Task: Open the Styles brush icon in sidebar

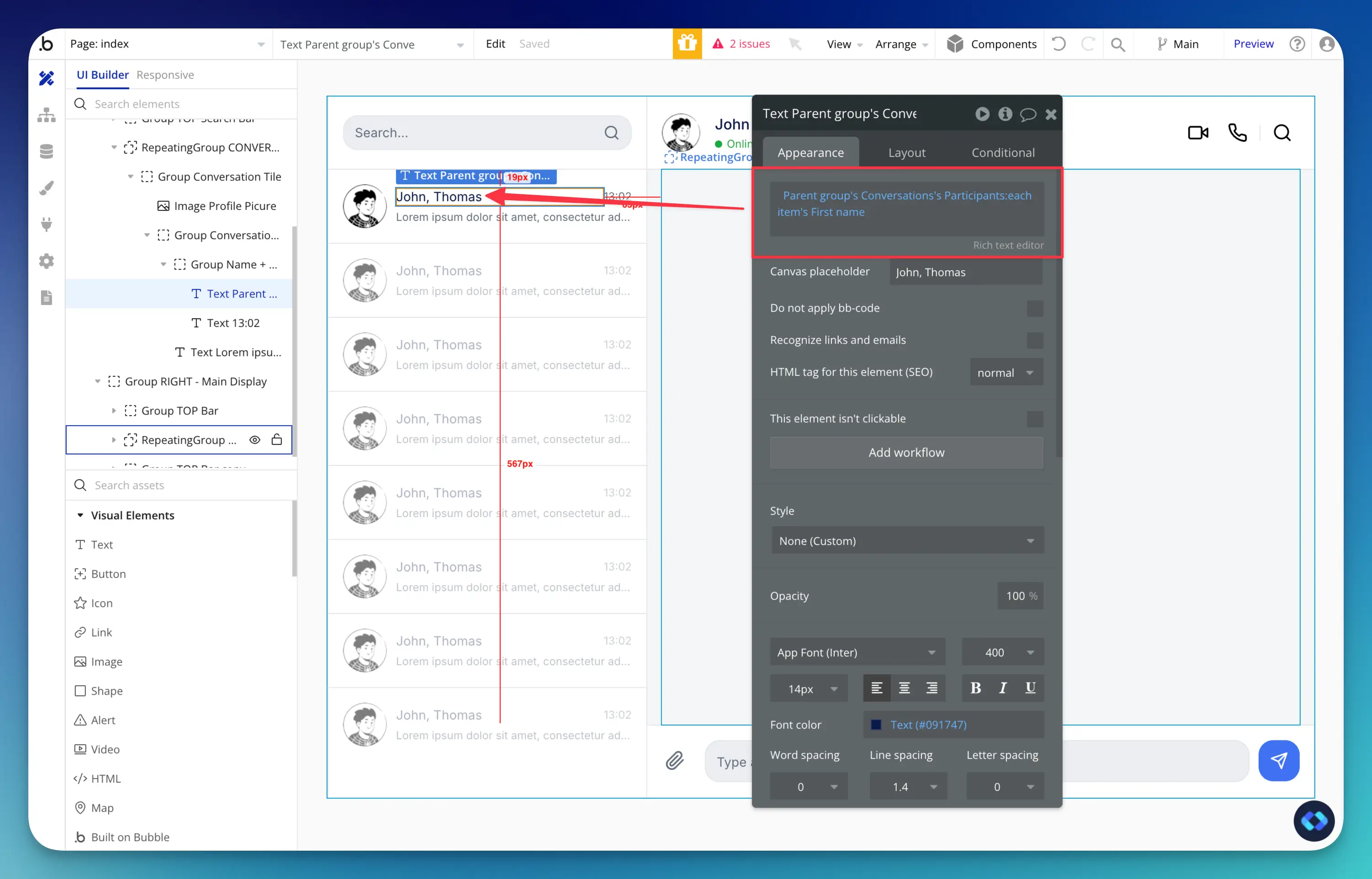Action: (x=46, y=188)
